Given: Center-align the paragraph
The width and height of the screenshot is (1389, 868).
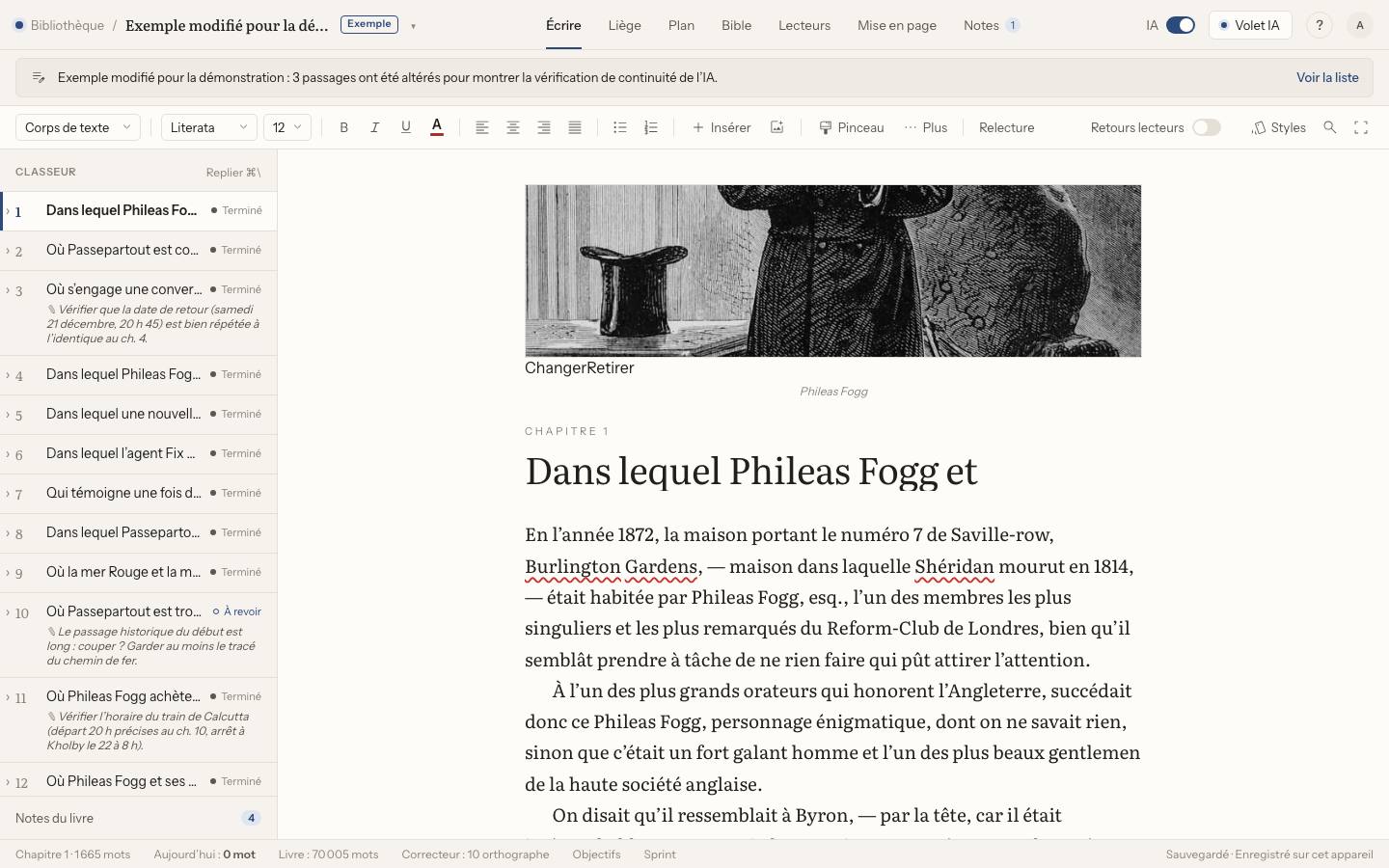Looking at the screenshot, I should coord(513,127).
